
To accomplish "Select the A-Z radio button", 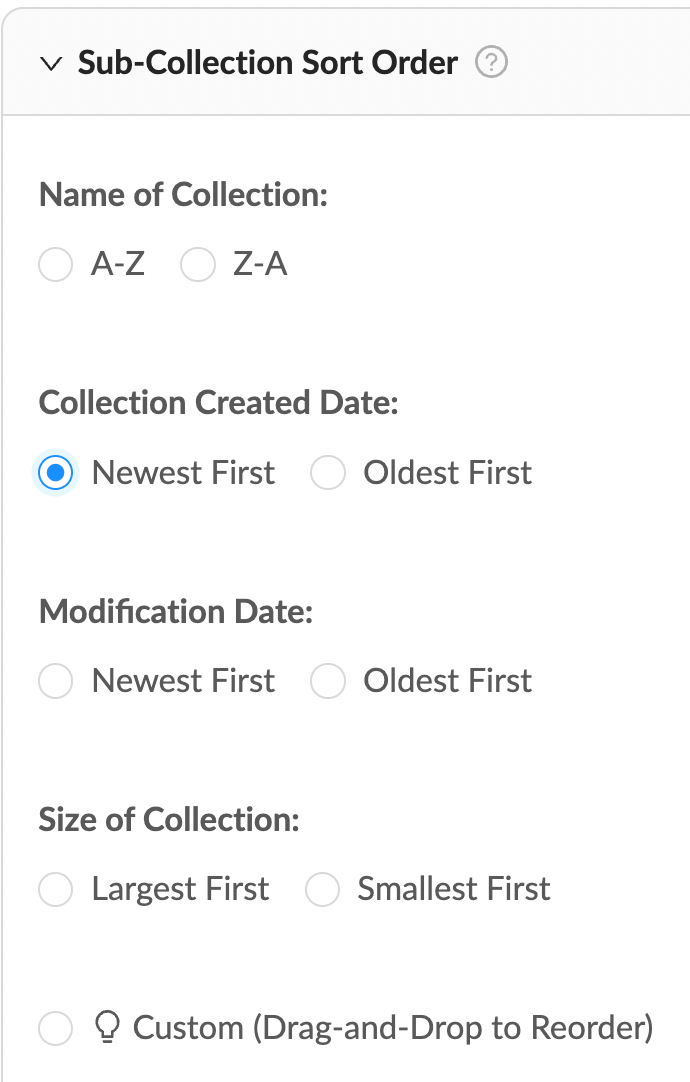I will coord(55,265).
